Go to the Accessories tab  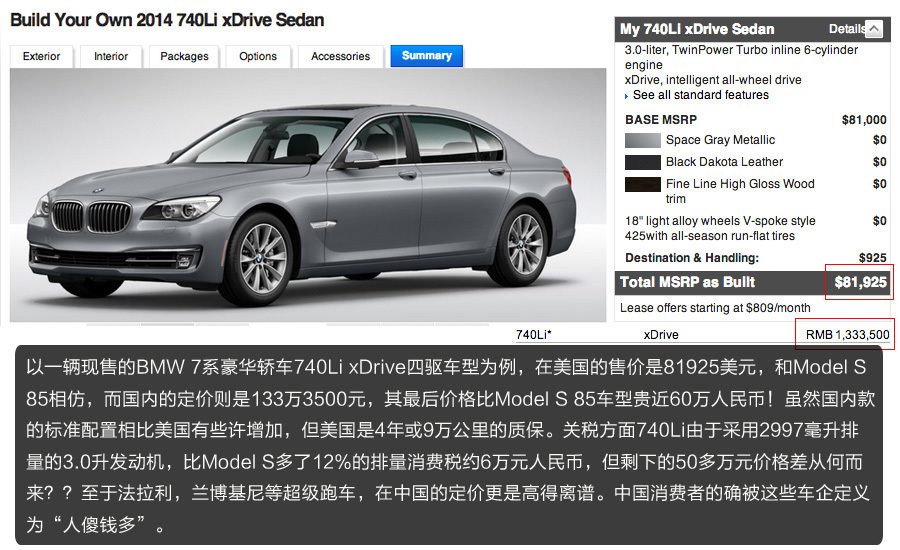[340, 56]
